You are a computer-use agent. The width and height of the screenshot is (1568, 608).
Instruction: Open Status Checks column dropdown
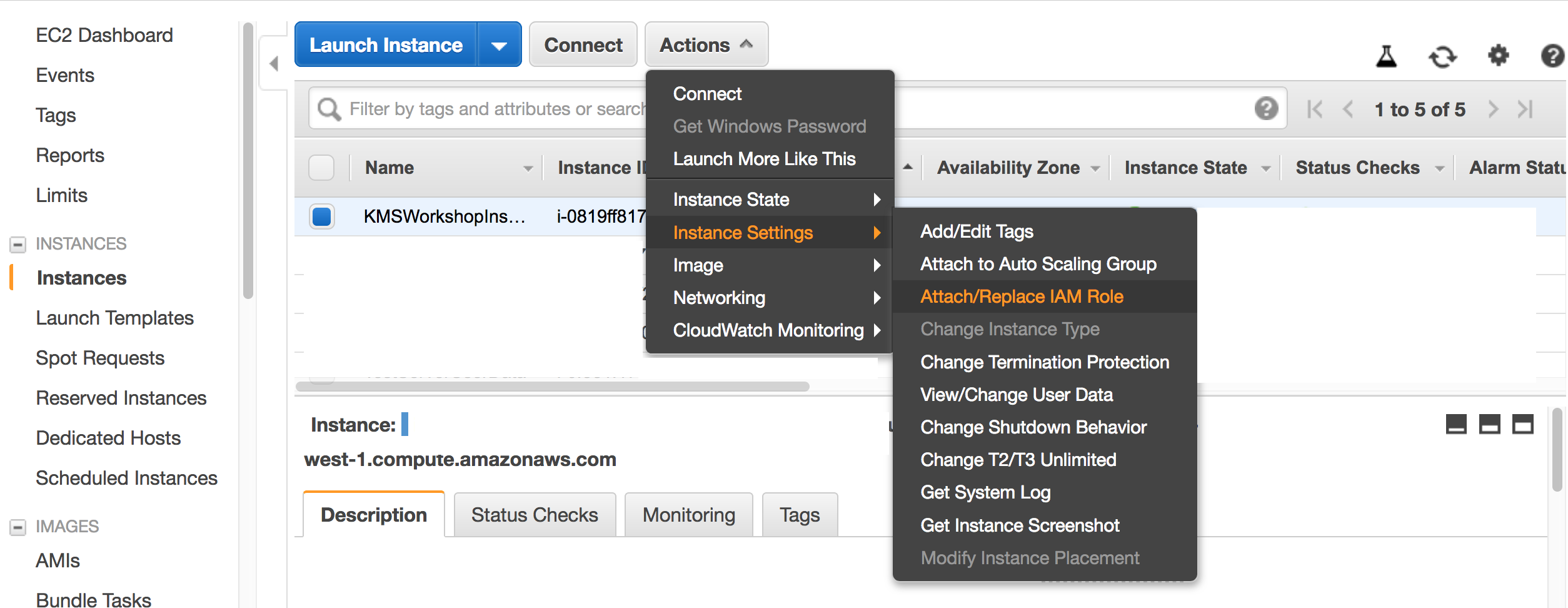point(1439,168)
